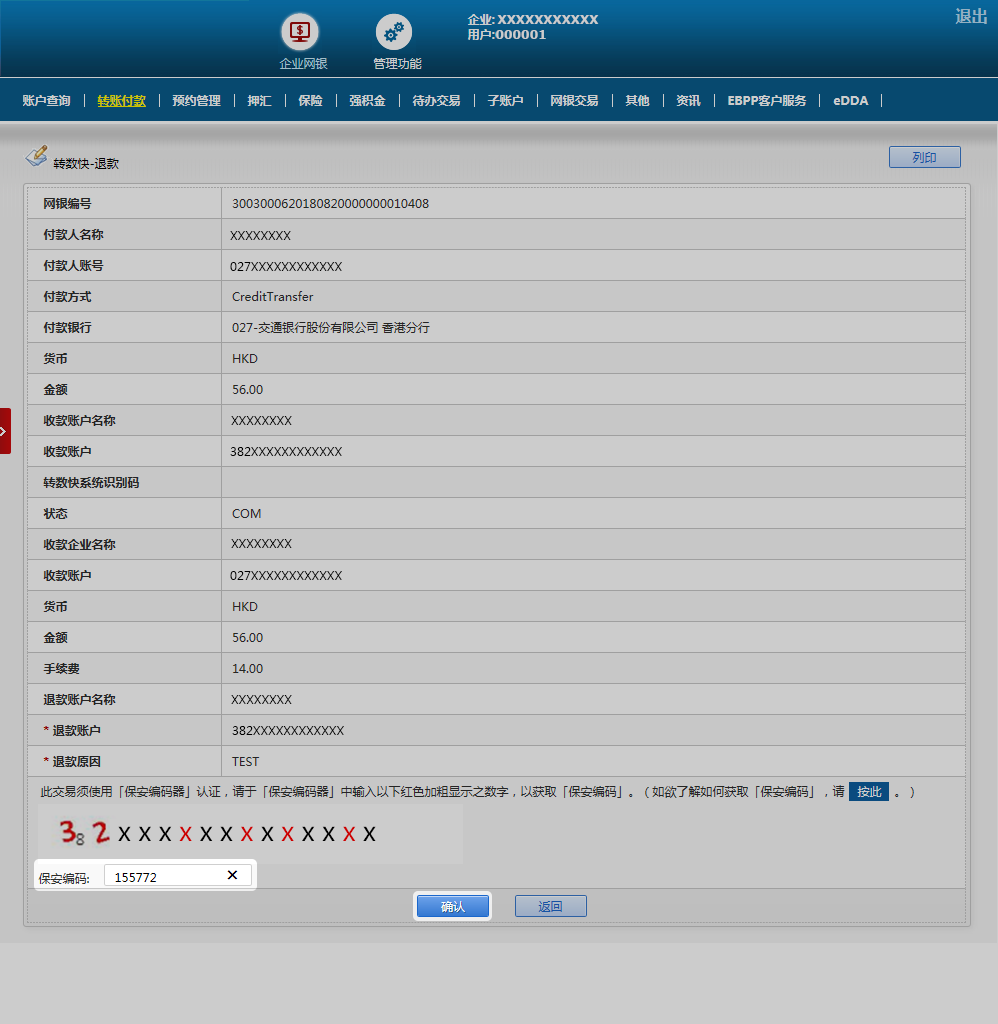This screenshot has width=998, height=1024.
Task: Open the 保险 menu
Action: [x=310, y=101]
